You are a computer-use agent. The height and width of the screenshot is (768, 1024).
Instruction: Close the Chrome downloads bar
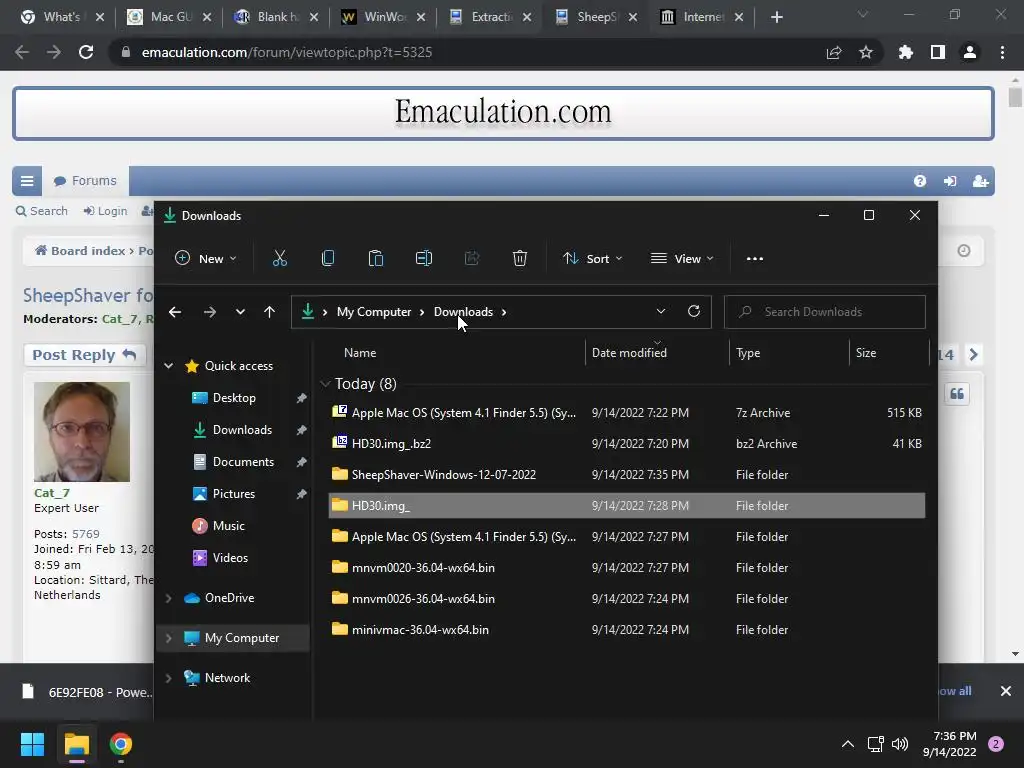(1006, 691)
